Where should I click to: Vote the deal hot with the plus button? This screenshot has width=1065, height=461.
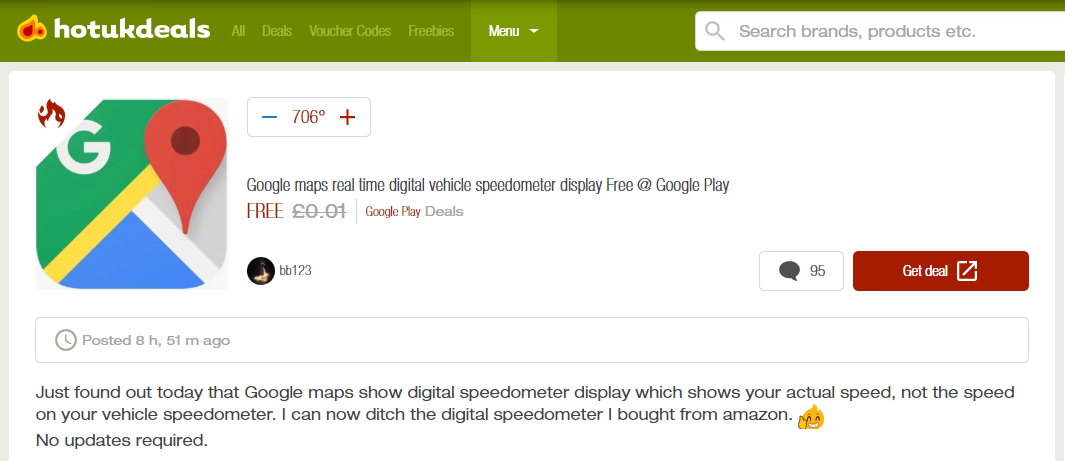347,117
